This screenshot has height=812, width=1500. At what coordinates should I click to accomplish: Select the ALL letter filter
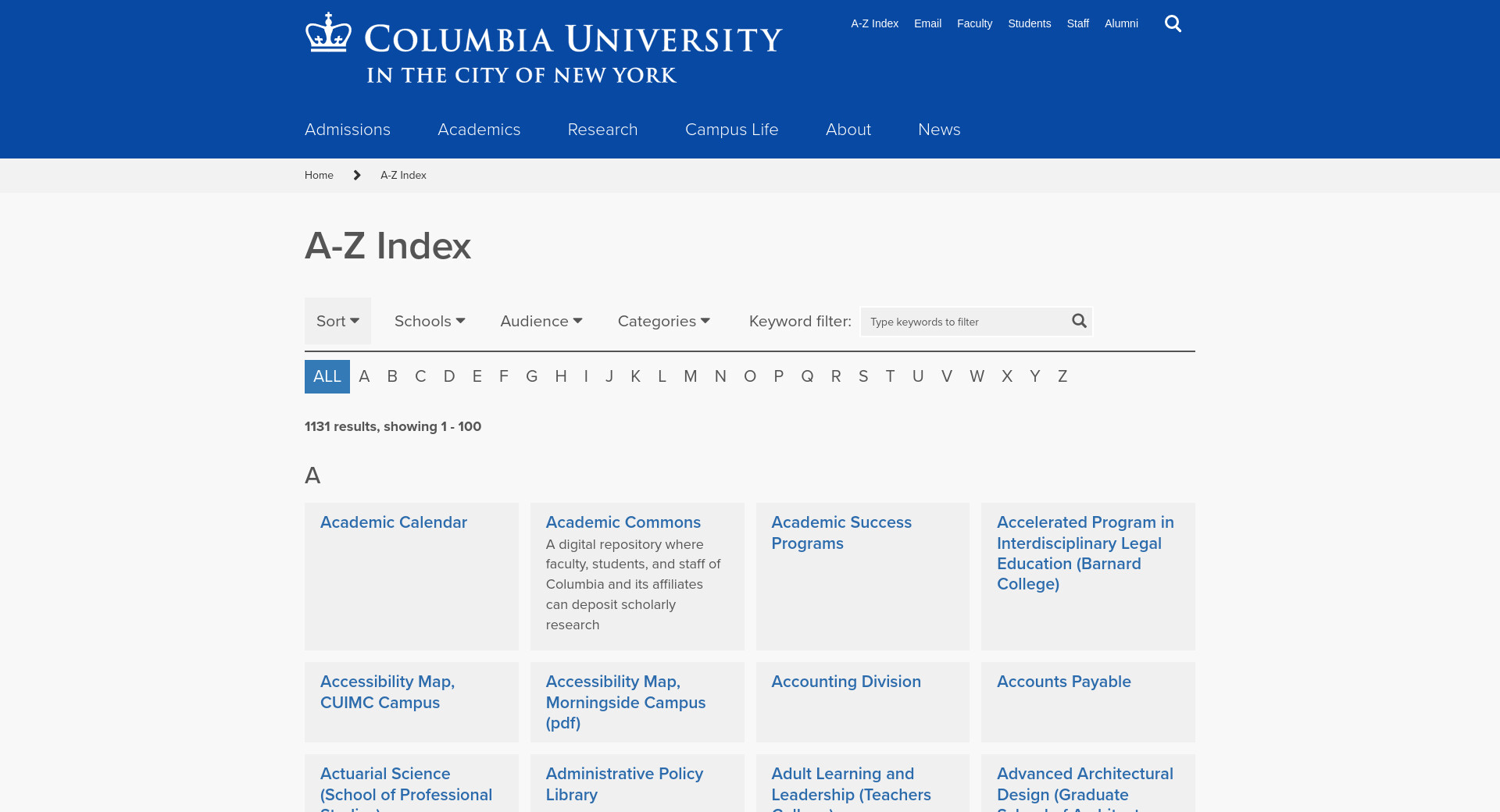[327, 376]
